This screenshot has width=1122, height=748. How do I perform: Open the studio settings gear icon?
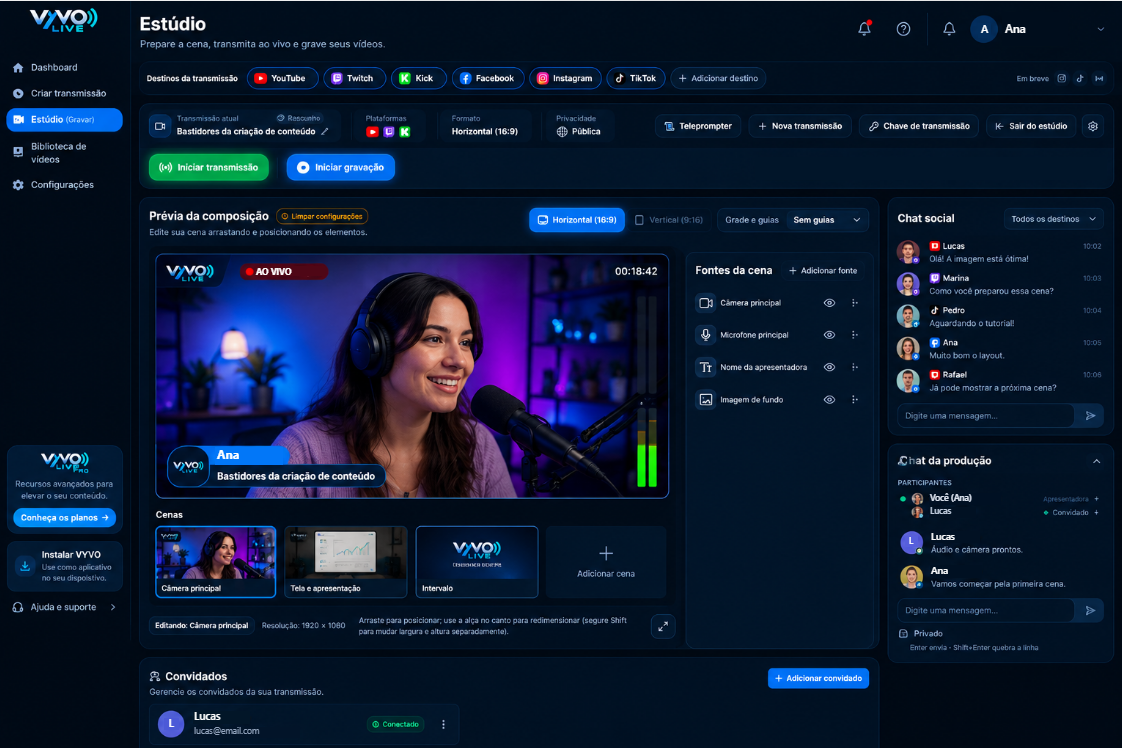[x=1093, y=126]
